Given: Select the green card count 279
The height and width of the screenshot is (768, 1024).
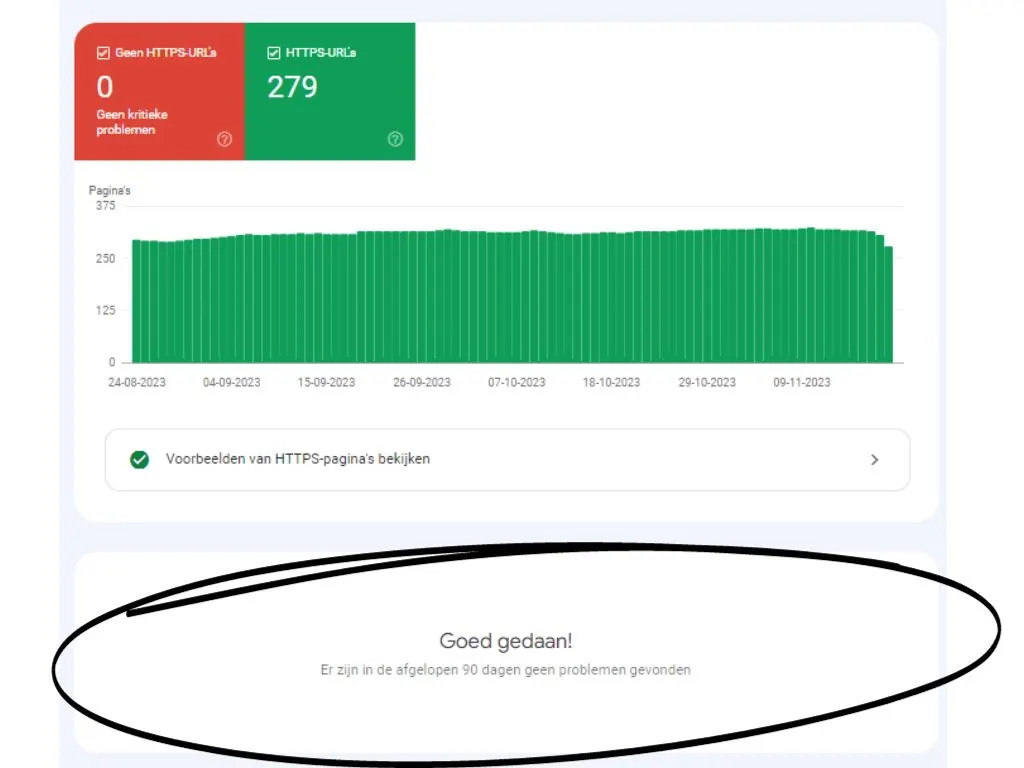Looking at the screenshot, I should [x=293, y=87].
